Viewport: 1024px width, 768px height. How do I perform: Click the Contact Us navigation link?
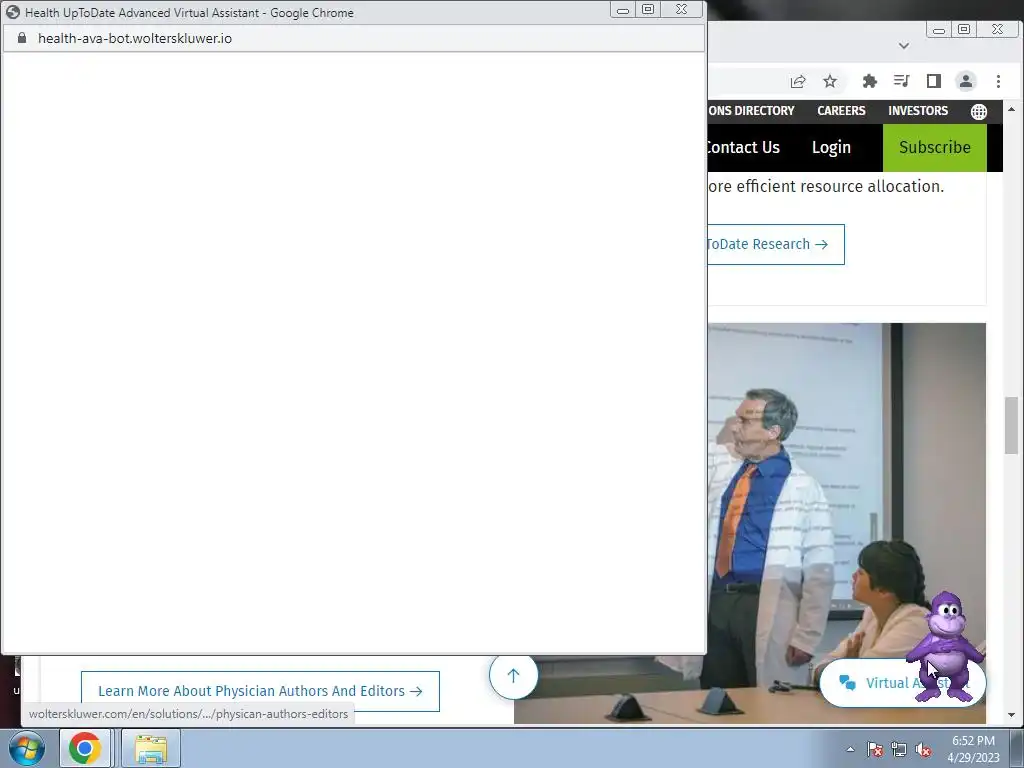(743, 148)
